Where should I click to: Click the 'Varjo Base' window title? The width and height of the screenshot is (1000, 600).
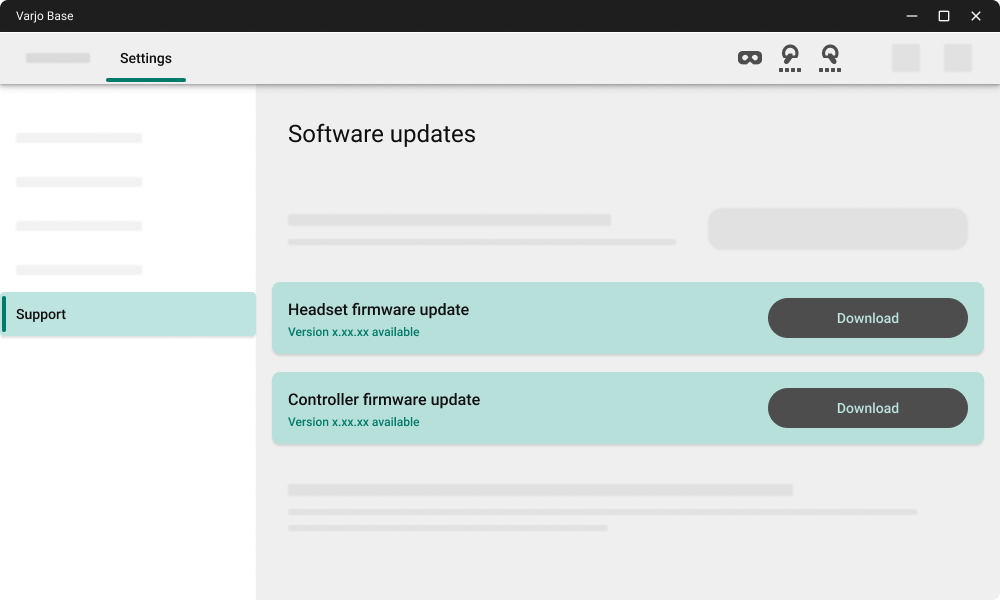pos(45,16)
